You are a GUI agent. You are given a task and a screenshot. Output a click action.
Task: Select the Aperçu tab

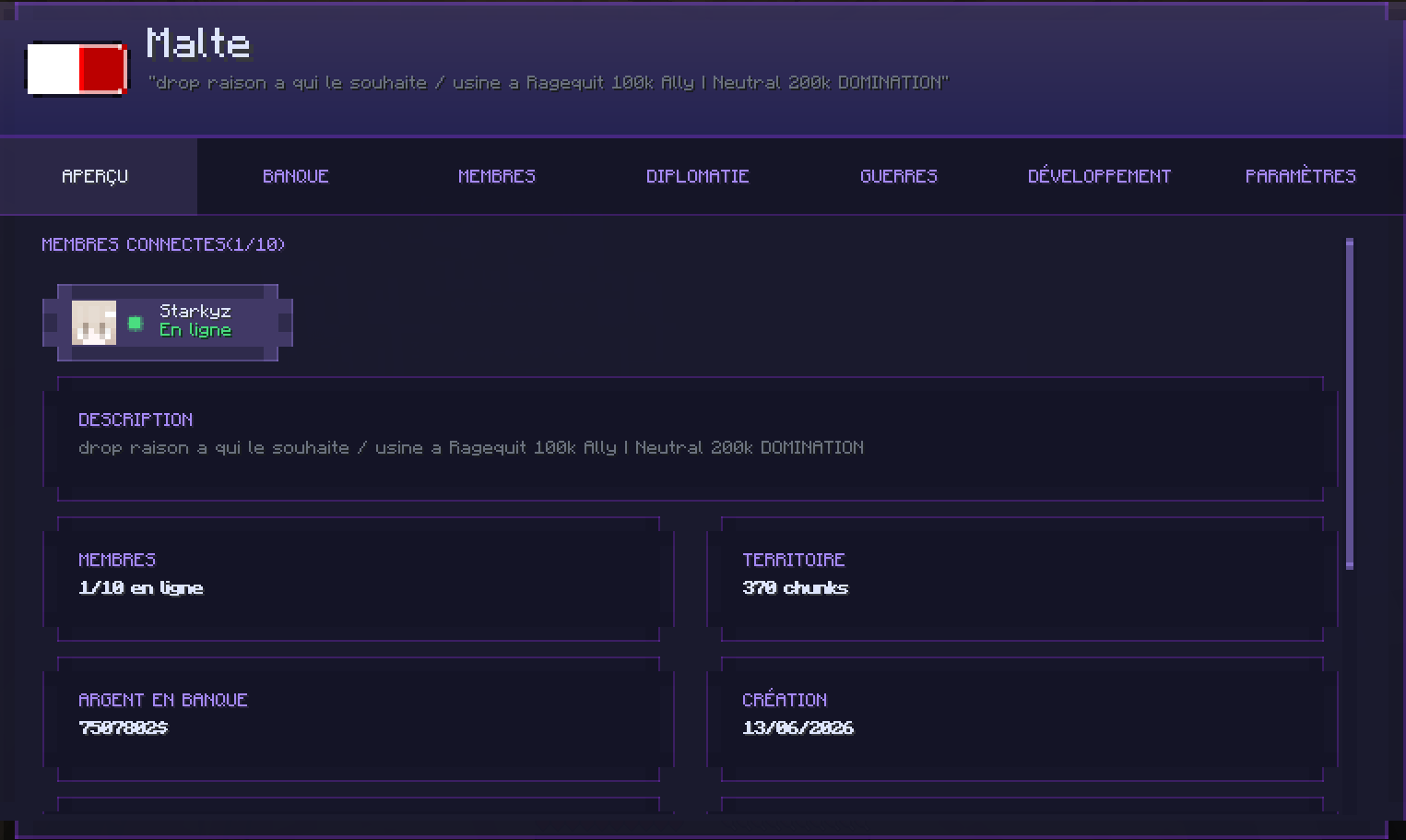(96, 176)
